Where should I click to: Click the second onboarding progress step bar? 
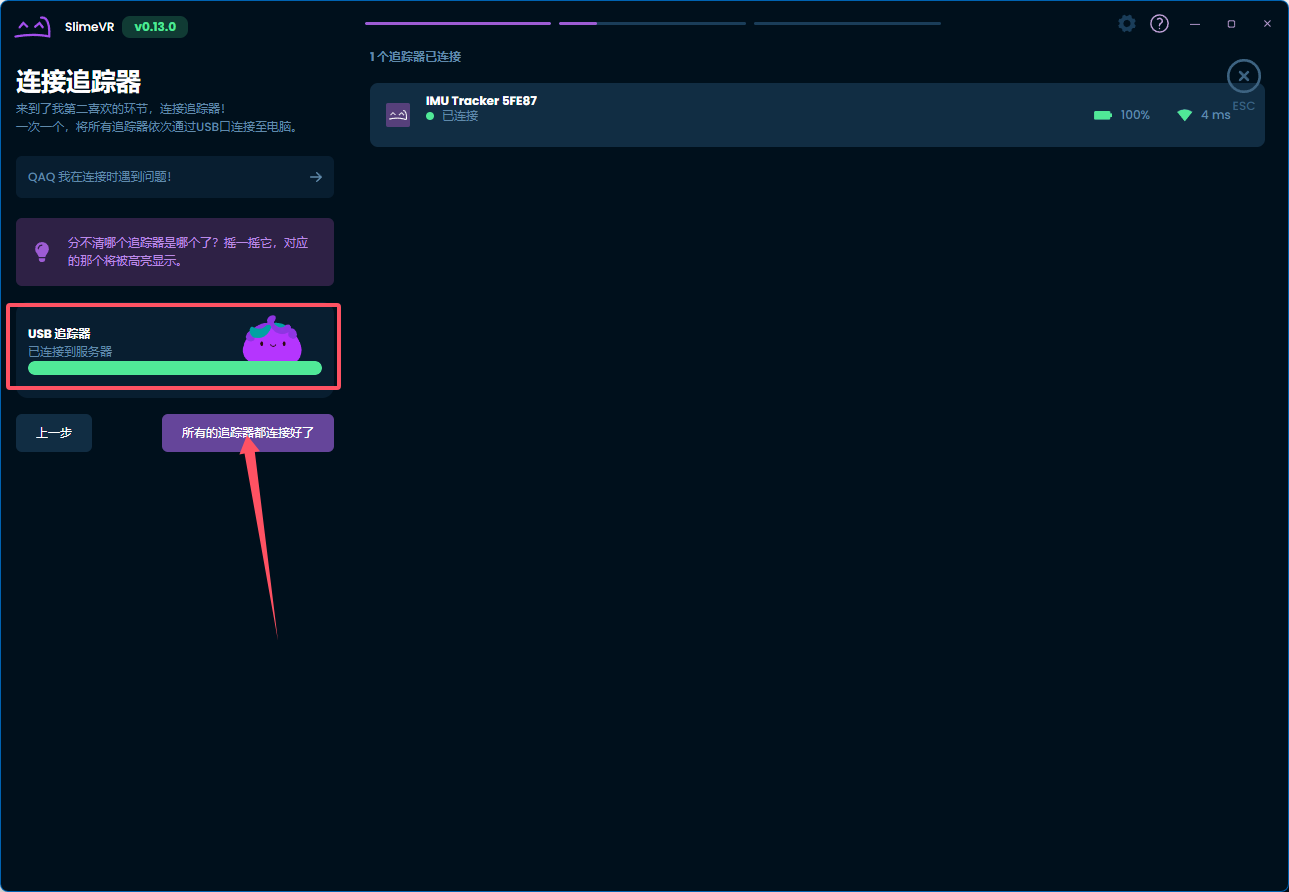[652, 23]
